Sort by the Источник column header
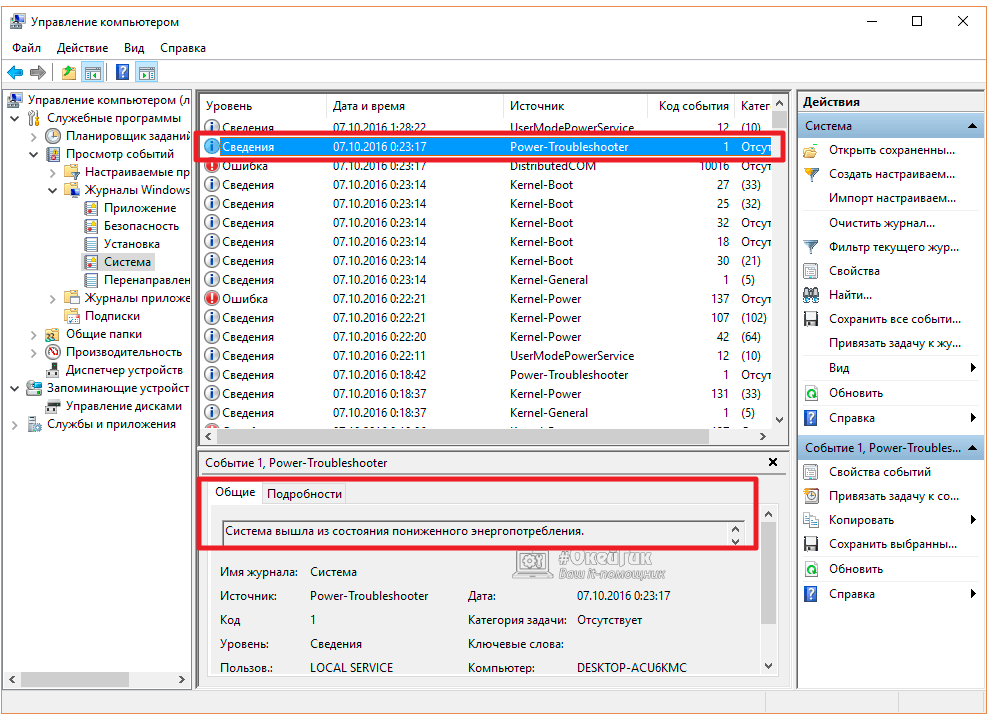990x721 pixels. click(x=537, y=106)
